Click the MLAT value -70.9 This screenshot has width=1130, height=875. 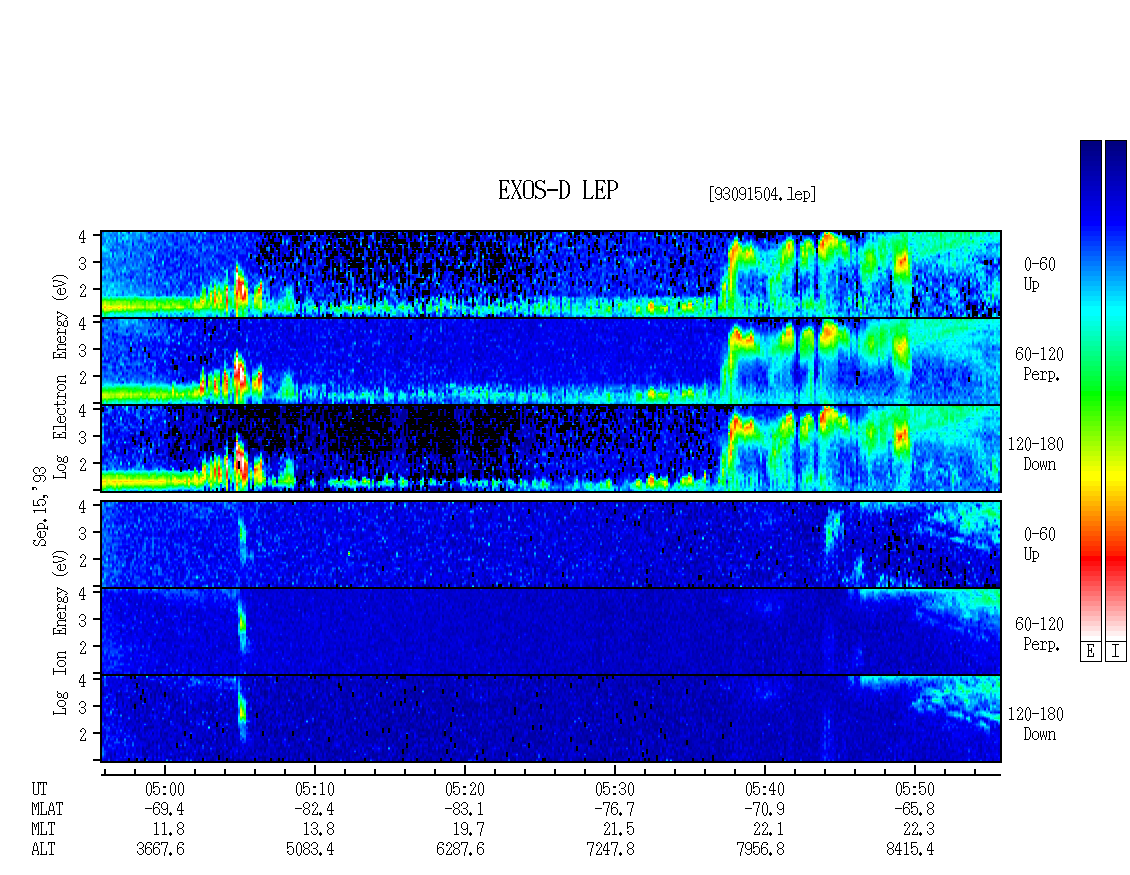763,809
